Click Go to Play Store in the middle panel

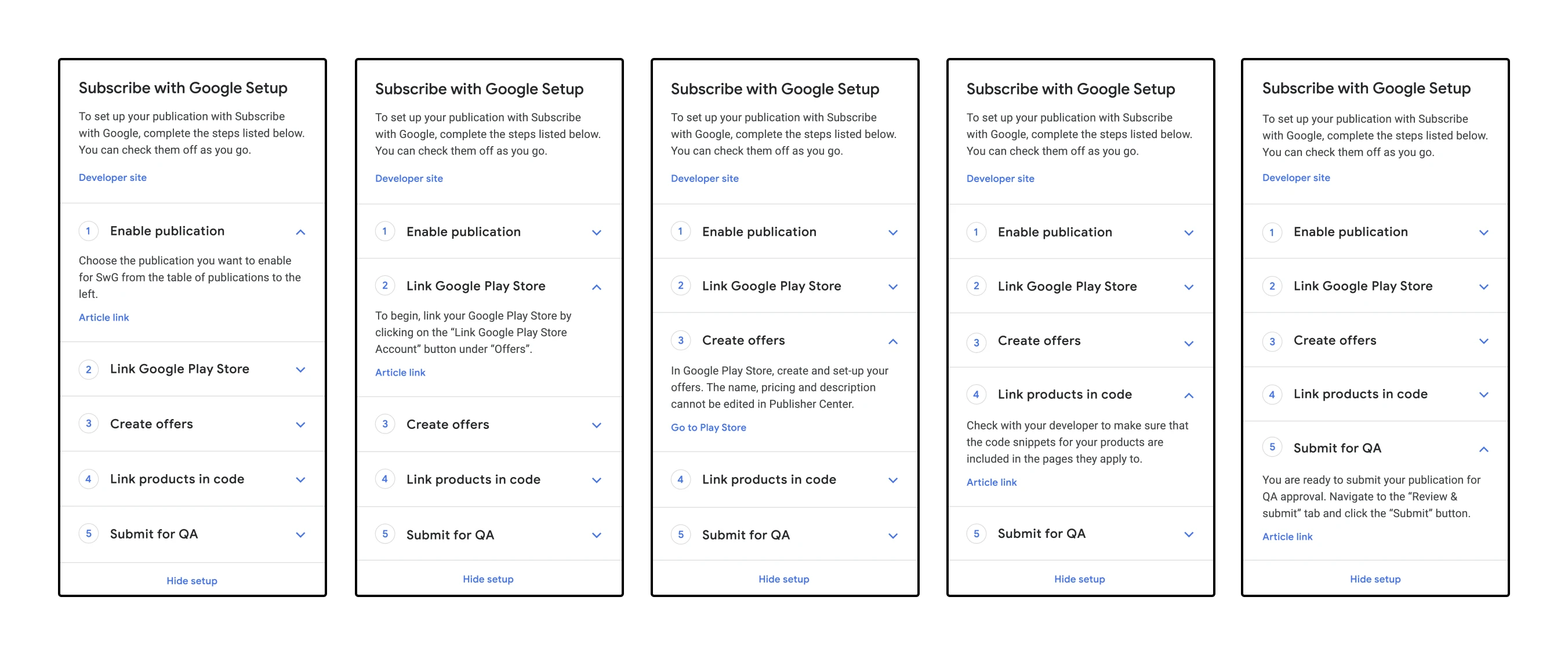[708, 427]
